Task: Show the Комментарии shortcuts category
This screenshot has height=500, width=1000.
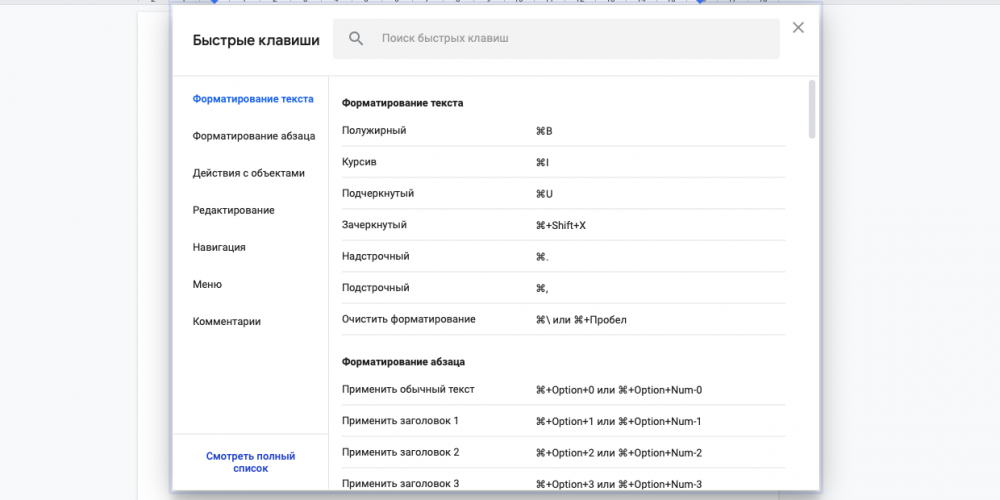Action: (x=227, y=321)
